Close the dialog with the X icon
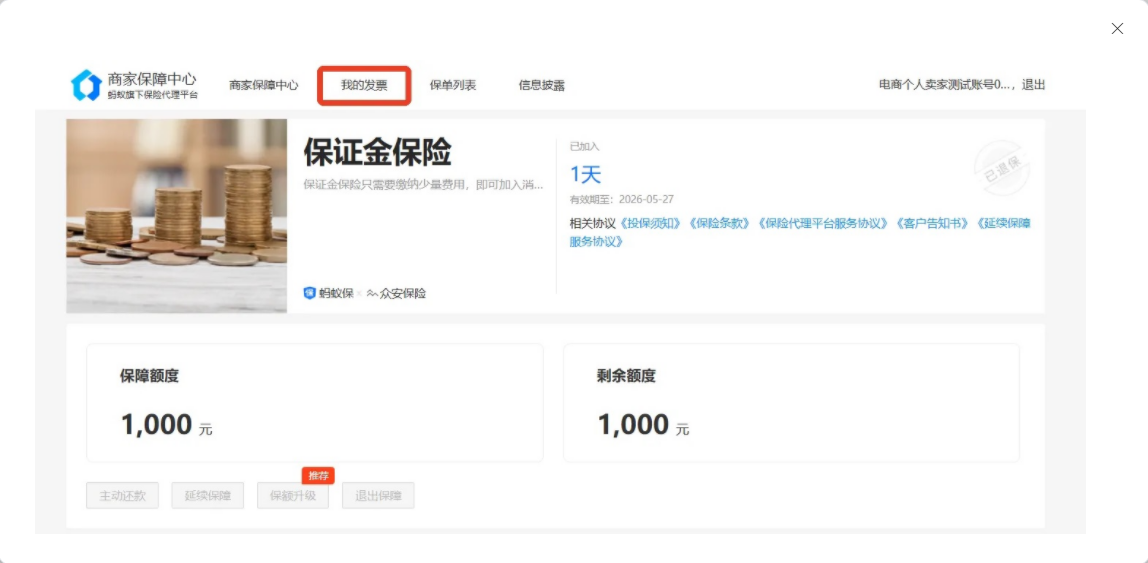The width and height of the screenshot is (1148, 563). 1117,29
